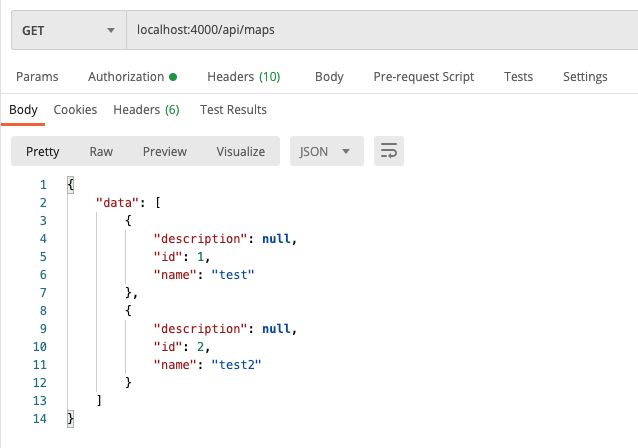Toggle the wrap lines icon
The width and height of the screenshot is (638, 448).
(x=389, y=152)
